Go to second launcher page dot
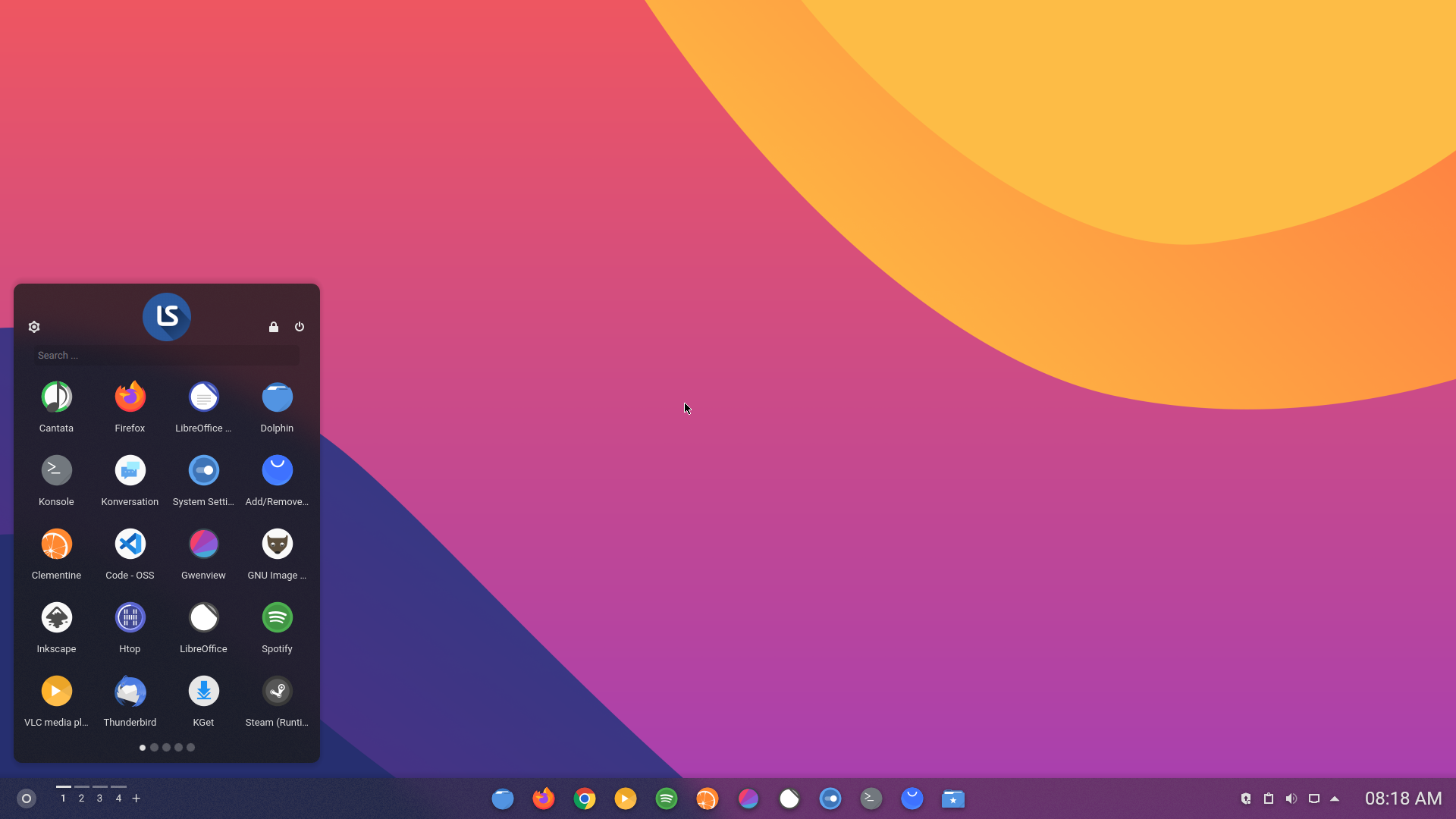The image size is (1456, 819). click(155, 748)
